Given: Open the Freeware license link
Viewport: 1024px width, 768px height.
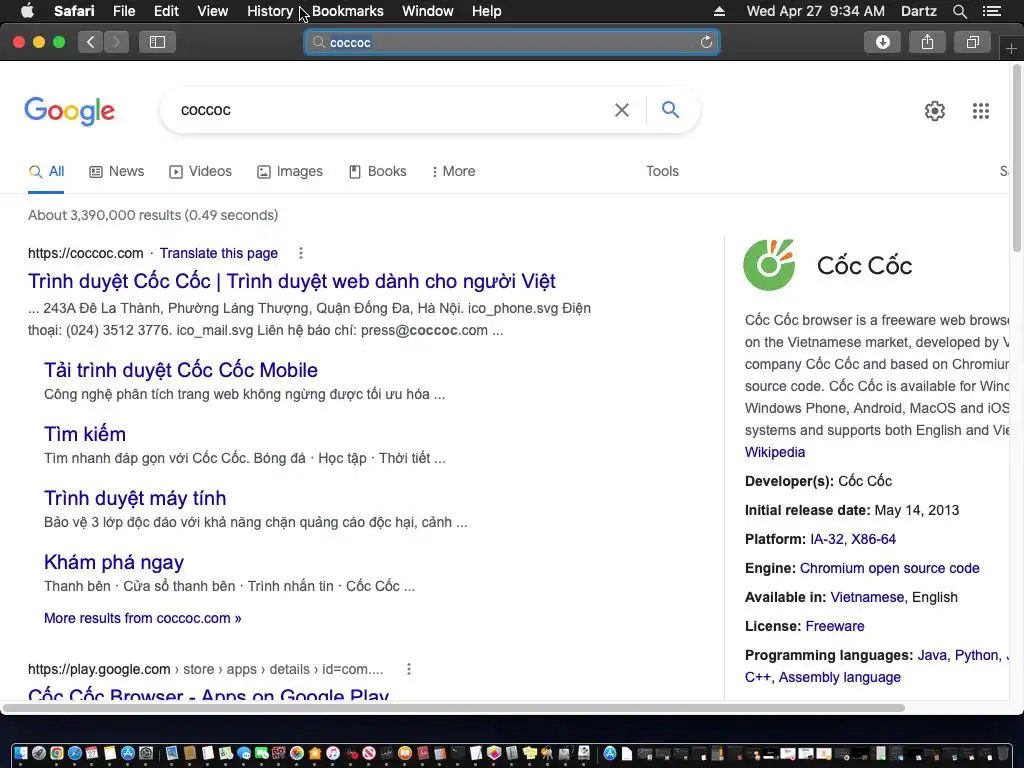Looking at the screenshot, I should [x=835, y=626].
